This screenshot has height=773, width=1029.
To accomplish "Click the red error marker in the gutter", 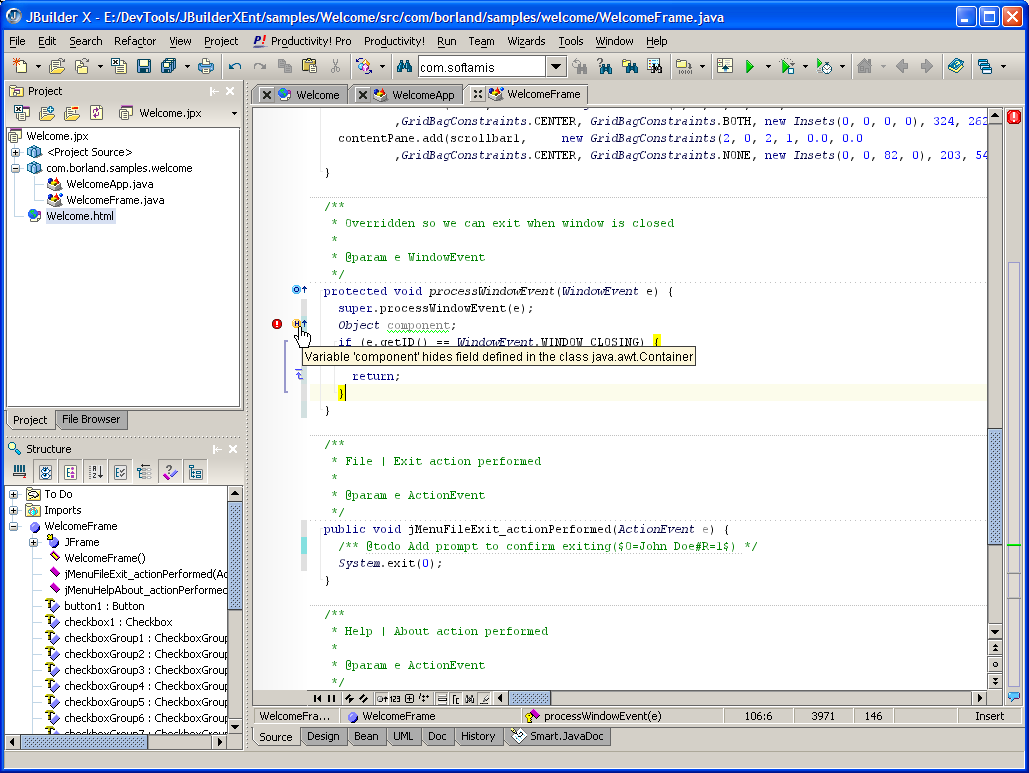I will click(x=277, y=324).
